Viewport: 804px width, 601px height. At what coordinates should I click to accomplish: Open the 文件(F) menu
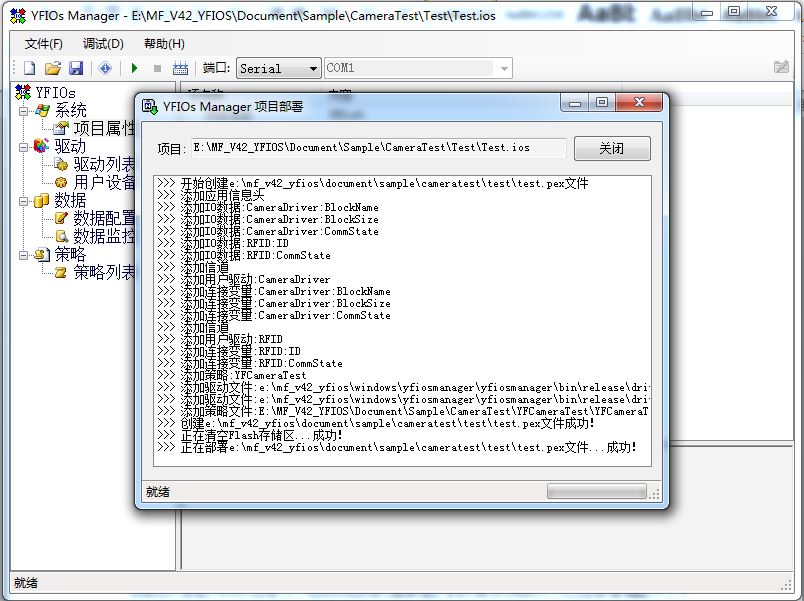(x=43, y=44)
